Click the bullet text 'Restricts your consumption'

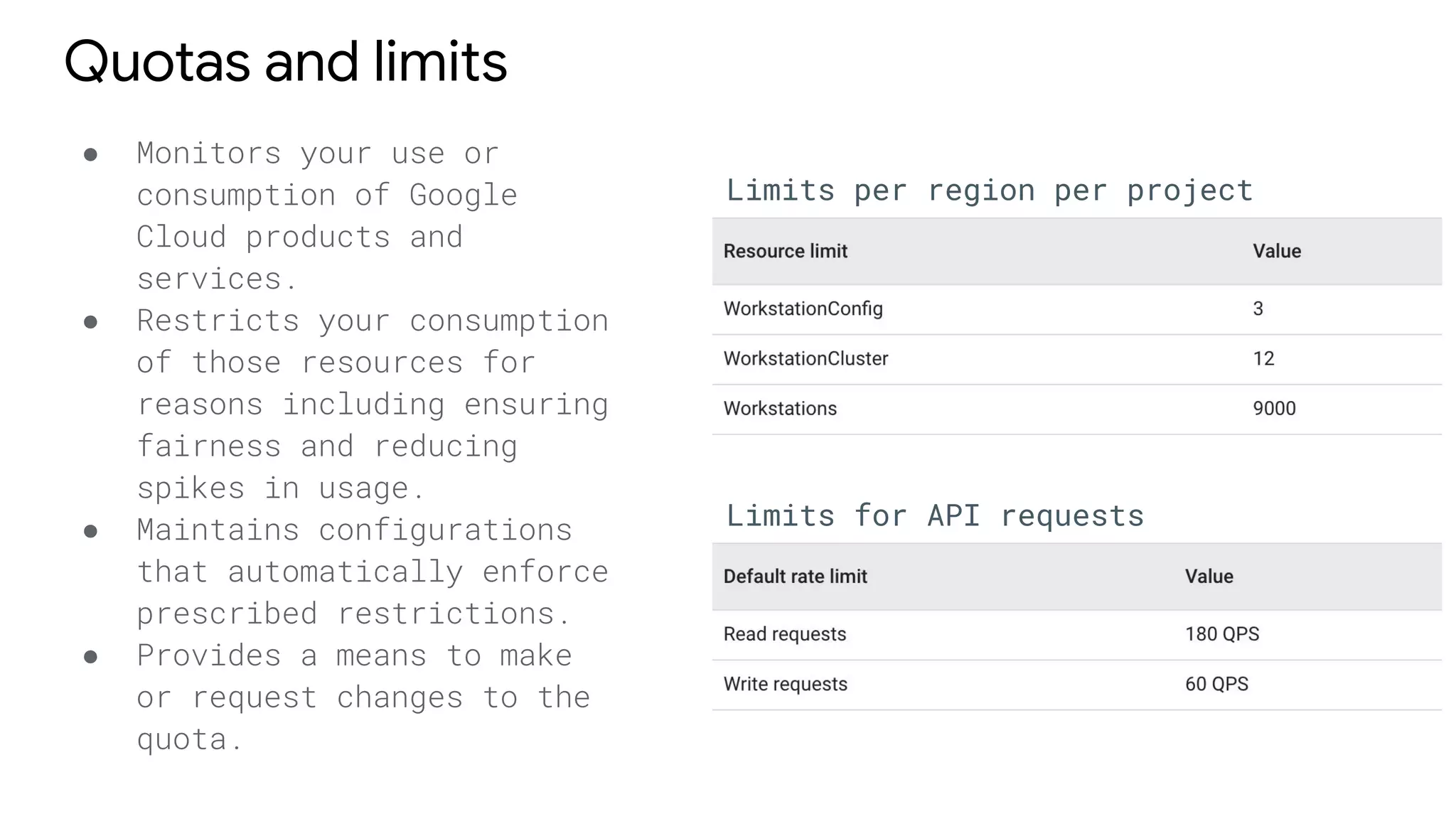tap(373, 321)
